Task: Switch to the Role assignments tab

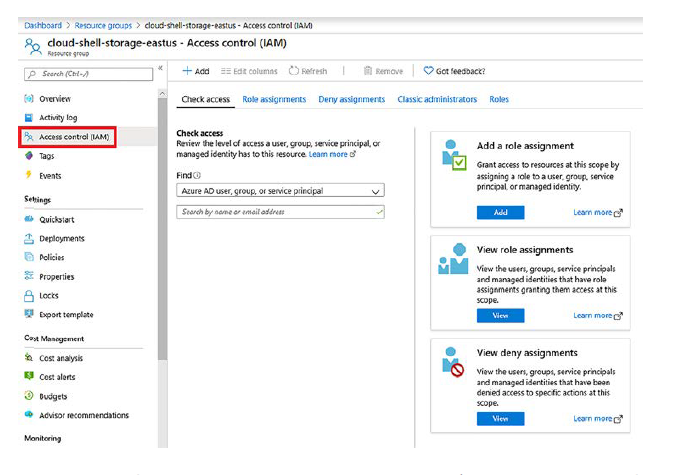Action: (274, 100)
